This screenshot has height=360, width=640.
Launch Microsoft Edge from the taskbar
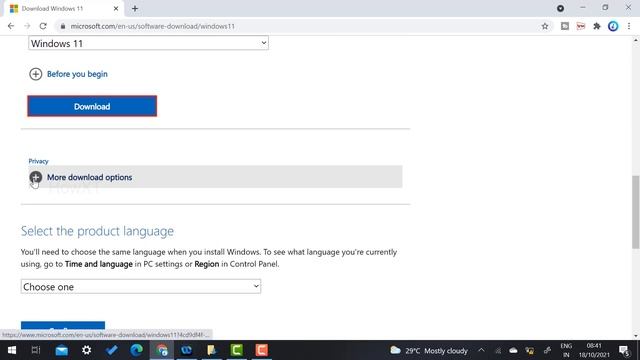point(136,350)
